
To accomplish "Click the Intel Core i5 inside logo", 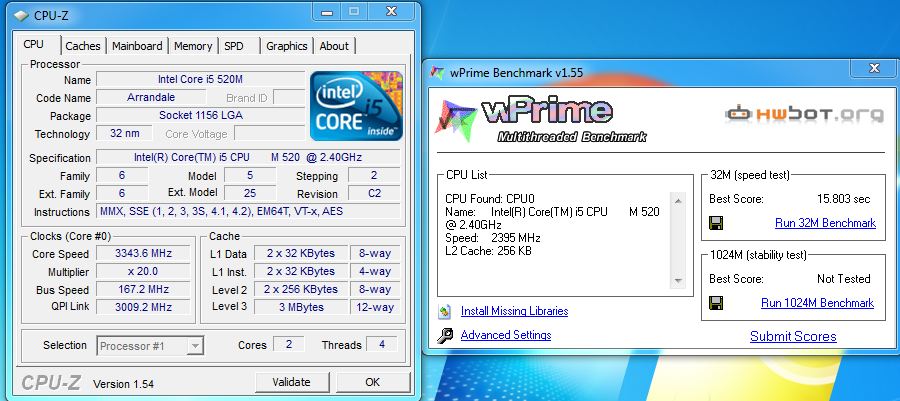I will pos(356,106).
